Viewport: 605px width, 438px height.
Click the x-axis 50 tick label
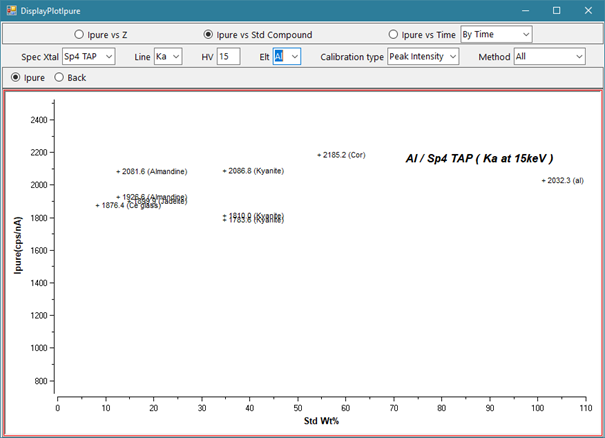click(297, 408)
